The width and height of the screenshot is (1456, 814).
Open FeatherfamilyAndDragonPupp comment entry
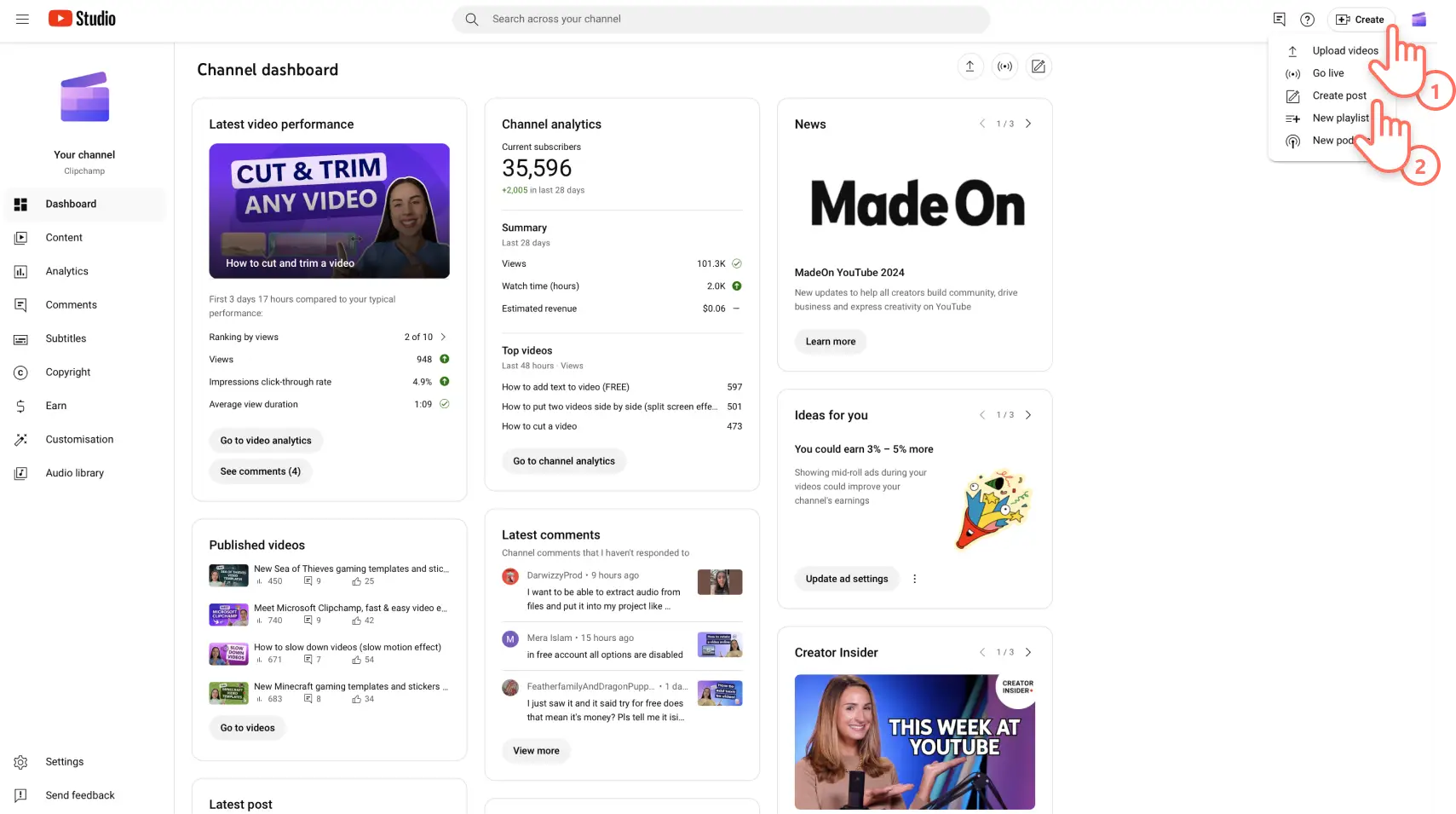[622, 701]
